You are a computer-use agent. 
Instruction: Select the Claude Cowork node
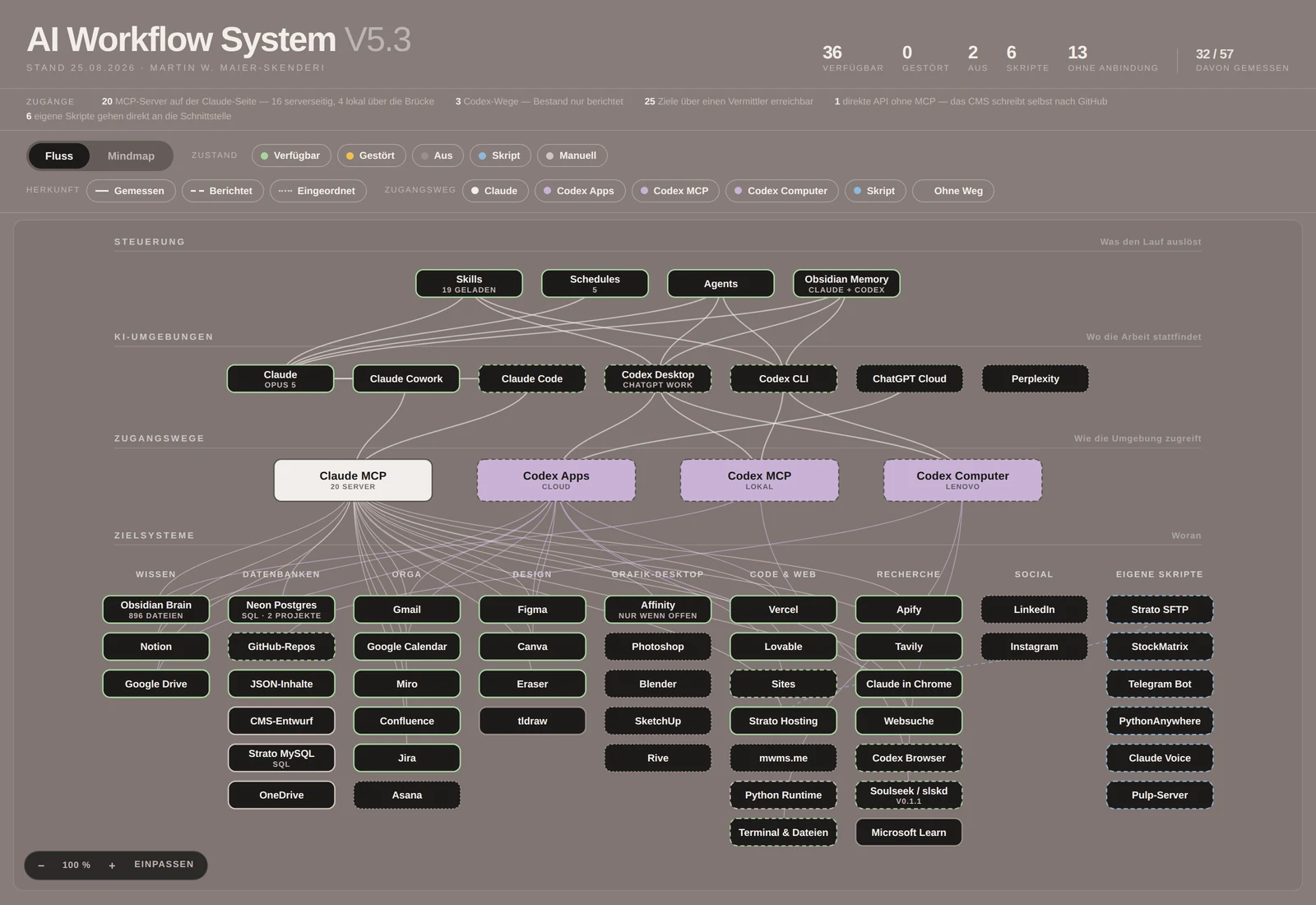[406, 378]
